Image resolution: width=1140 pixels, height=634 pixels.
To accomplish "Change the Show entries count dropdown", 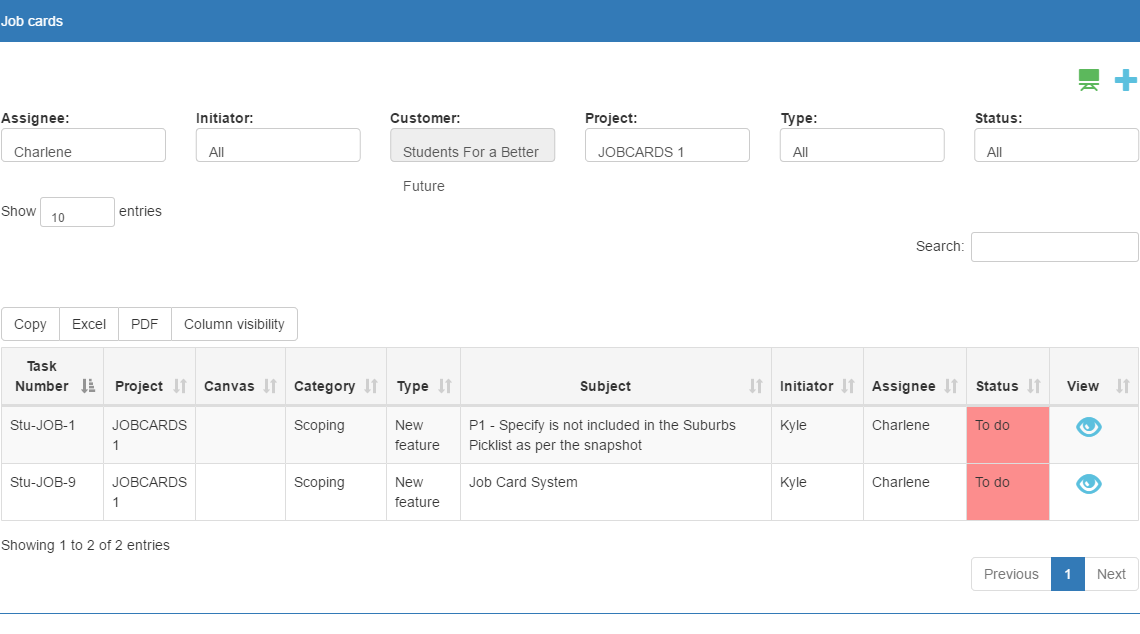I will point(77,212).
